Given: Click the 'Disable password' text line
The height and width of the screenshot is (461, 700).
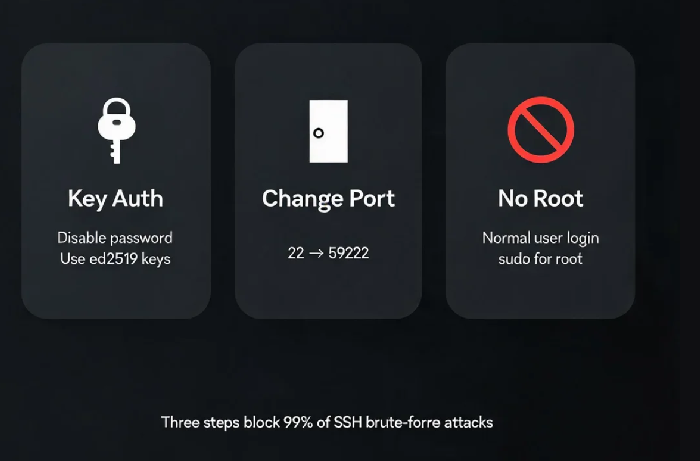Looking at the screenshot, I should [115, 238].
